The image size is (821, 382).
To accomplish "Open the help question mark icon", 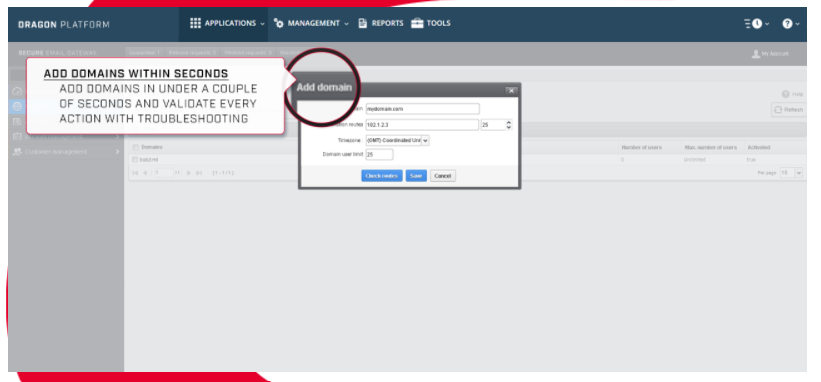I will pos(787,24).
